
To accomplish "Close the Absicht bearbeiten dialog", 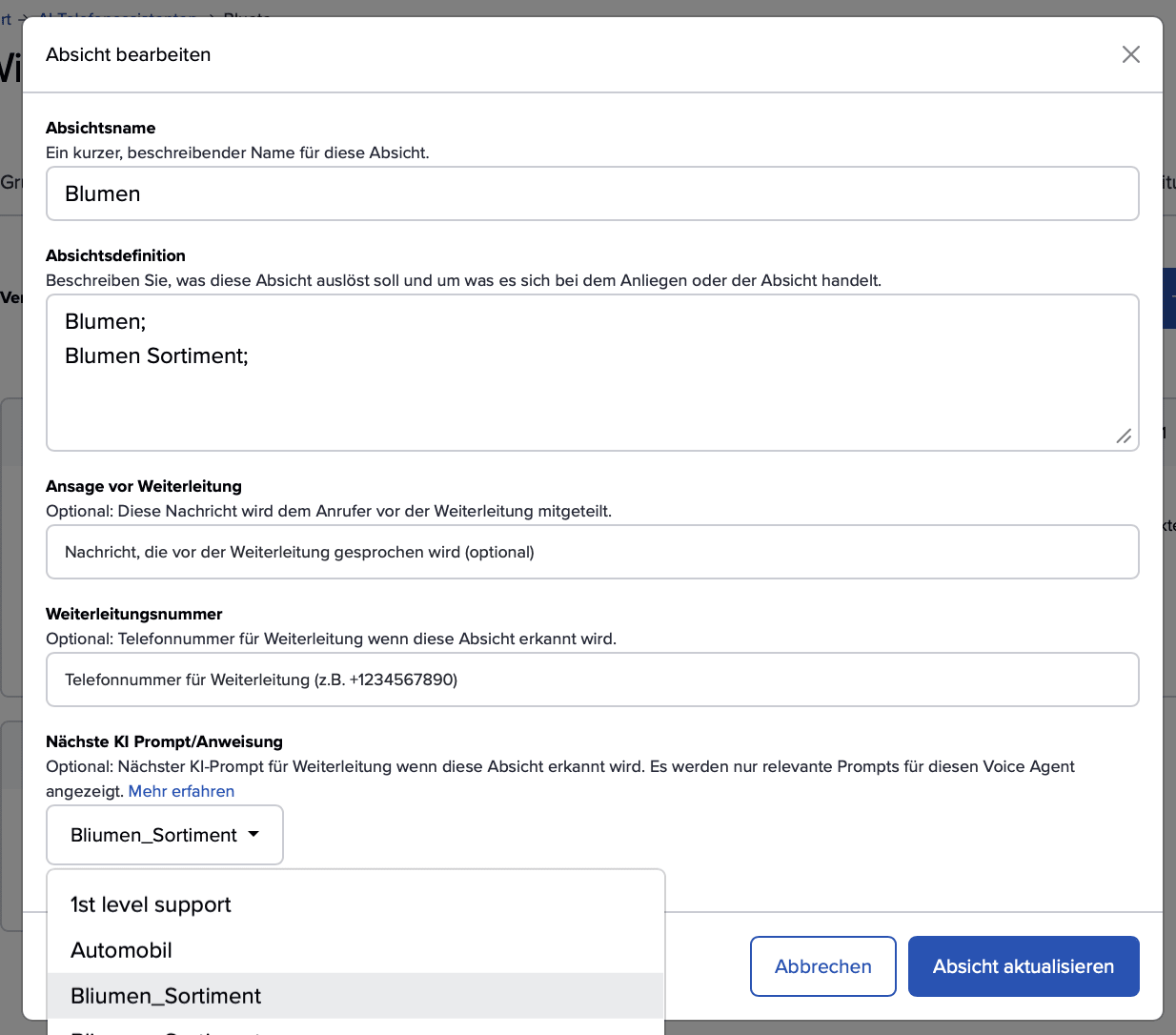I will tap(1130, 54).
